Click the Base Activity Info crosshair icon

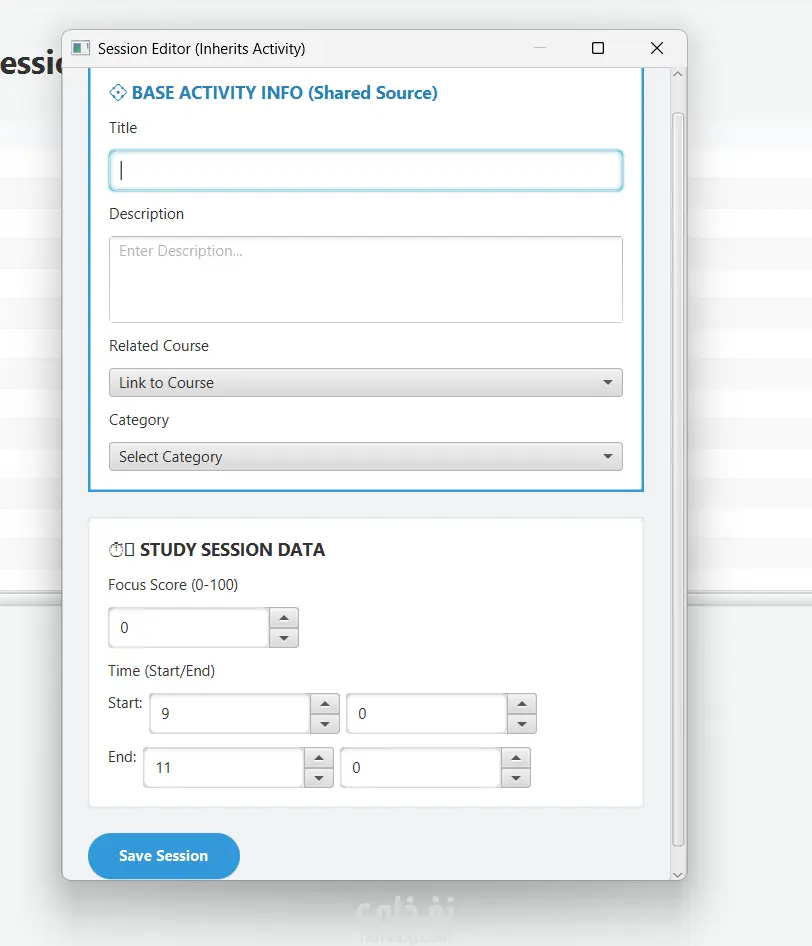118,93
